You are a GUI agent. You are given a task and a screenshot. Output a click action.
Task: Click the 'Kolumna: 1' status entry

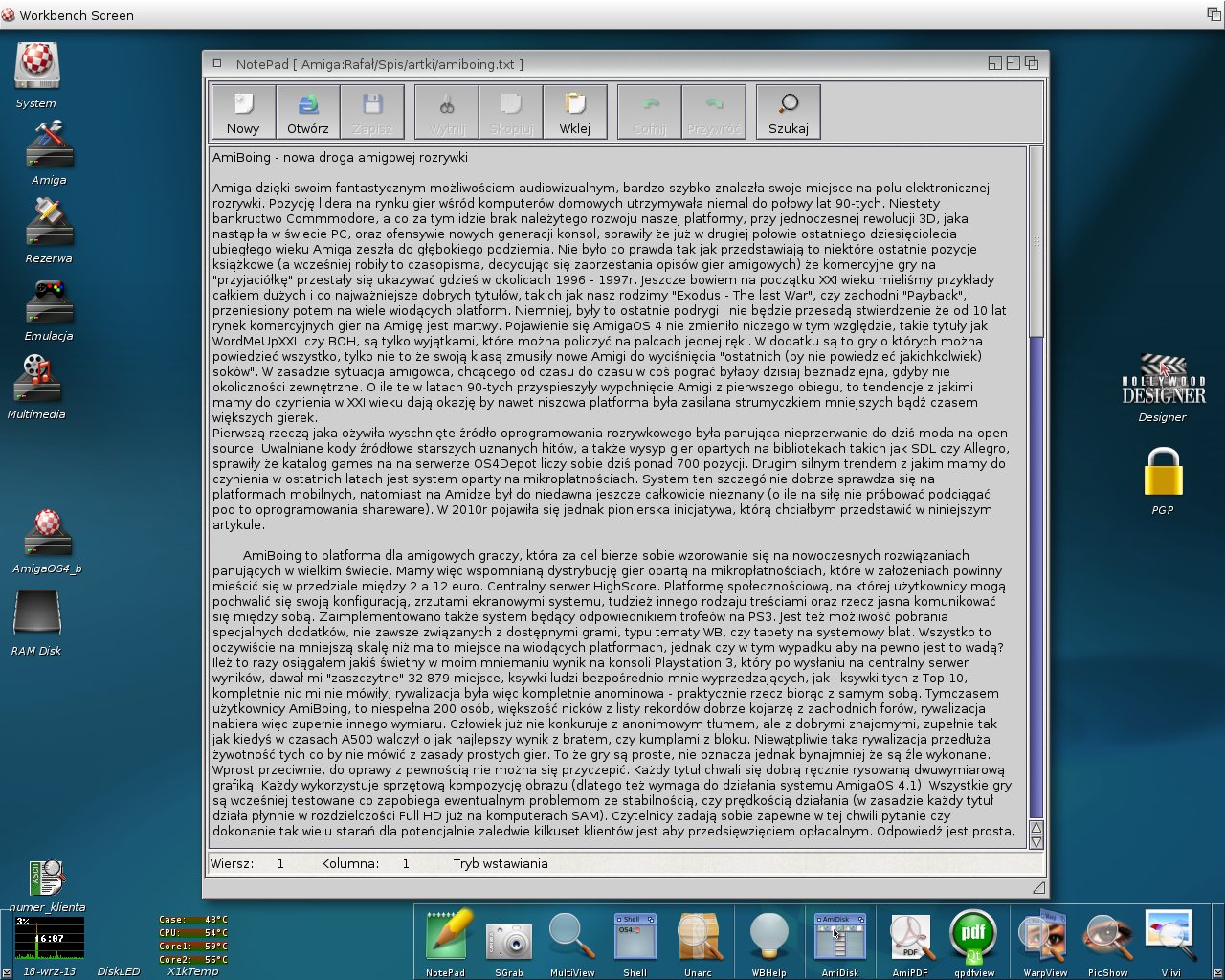click(x=366, y=863)
